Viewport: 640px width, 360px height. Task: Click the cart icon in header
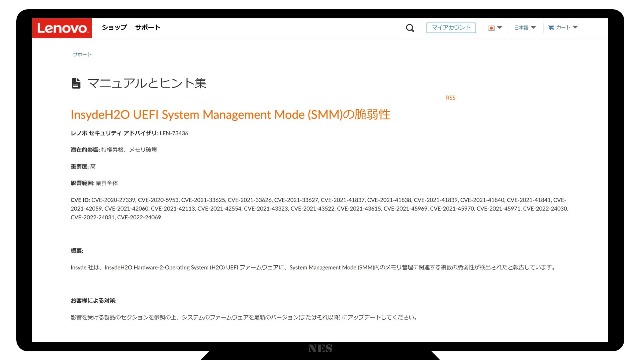pyautogui.click(x=551, y=27)
